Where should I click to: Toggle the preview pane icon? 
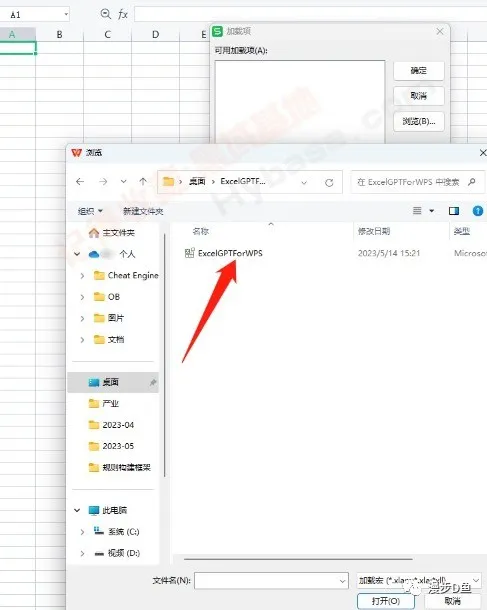[454, 211]
